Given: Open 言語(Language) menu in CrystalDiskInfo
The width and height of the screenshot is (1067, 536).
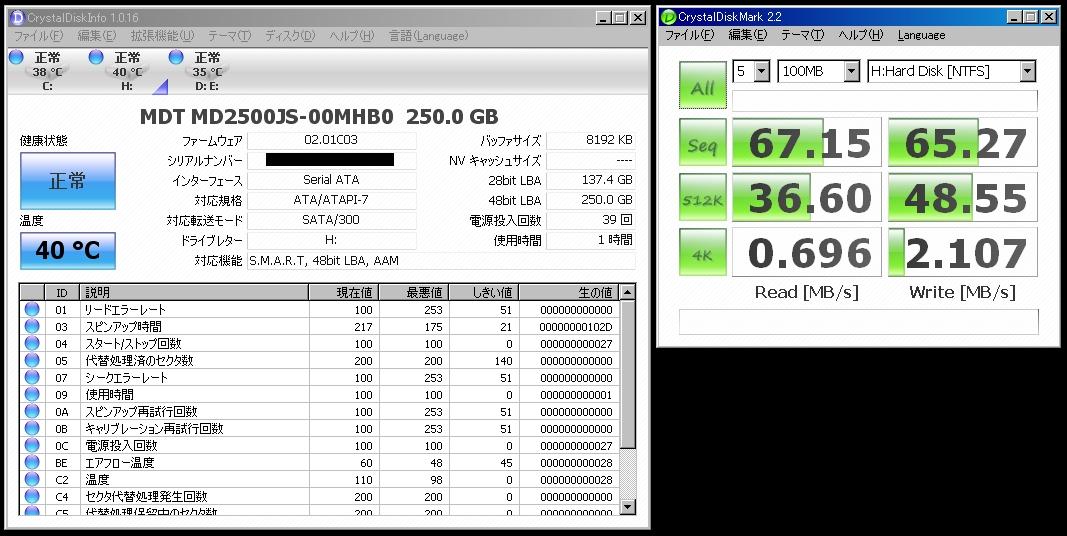Looking at the screenshot, I should (x=428, y=35).
